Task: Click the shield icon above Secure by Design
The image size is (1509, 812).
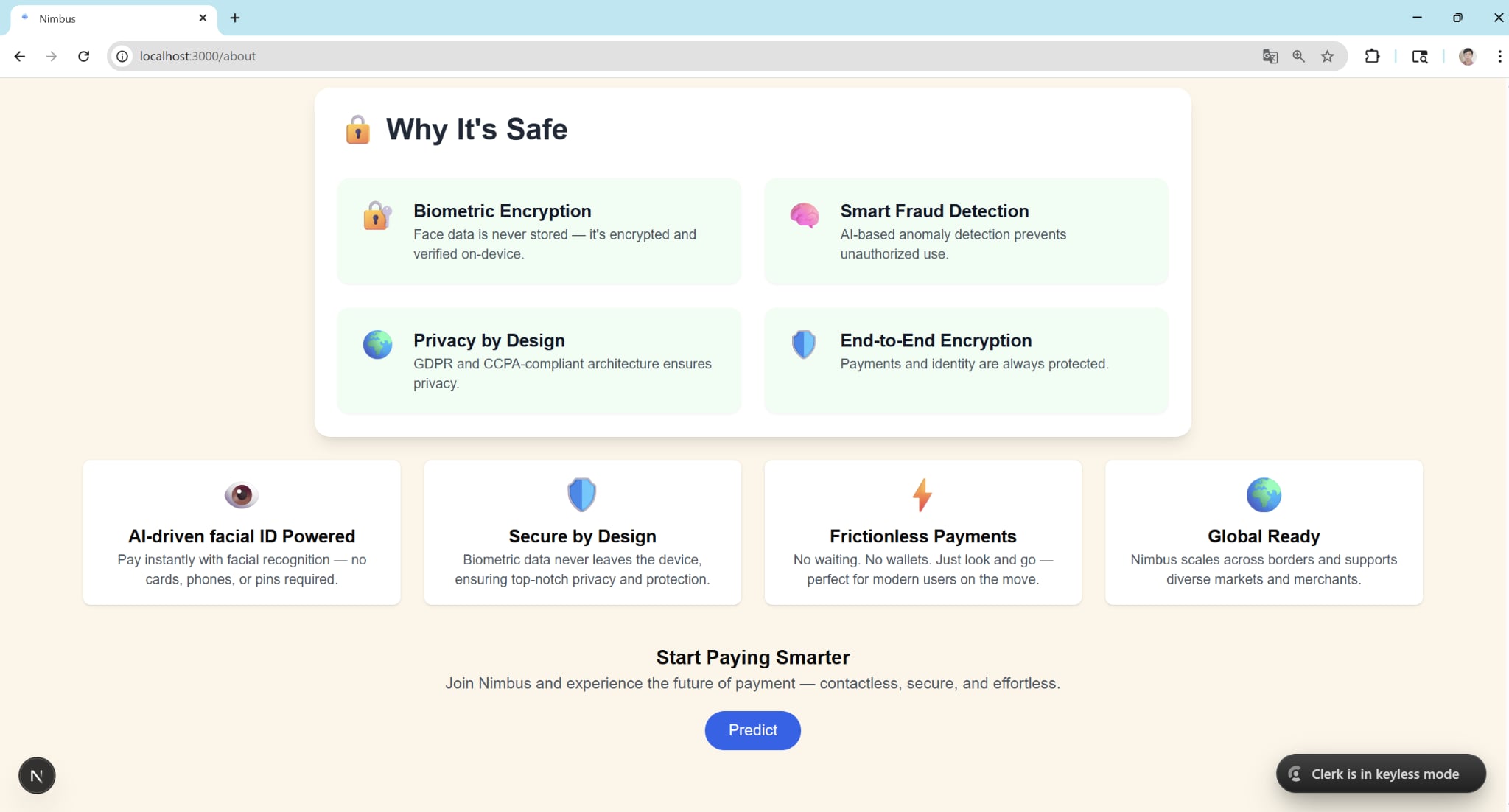Action: pos(581,494)
